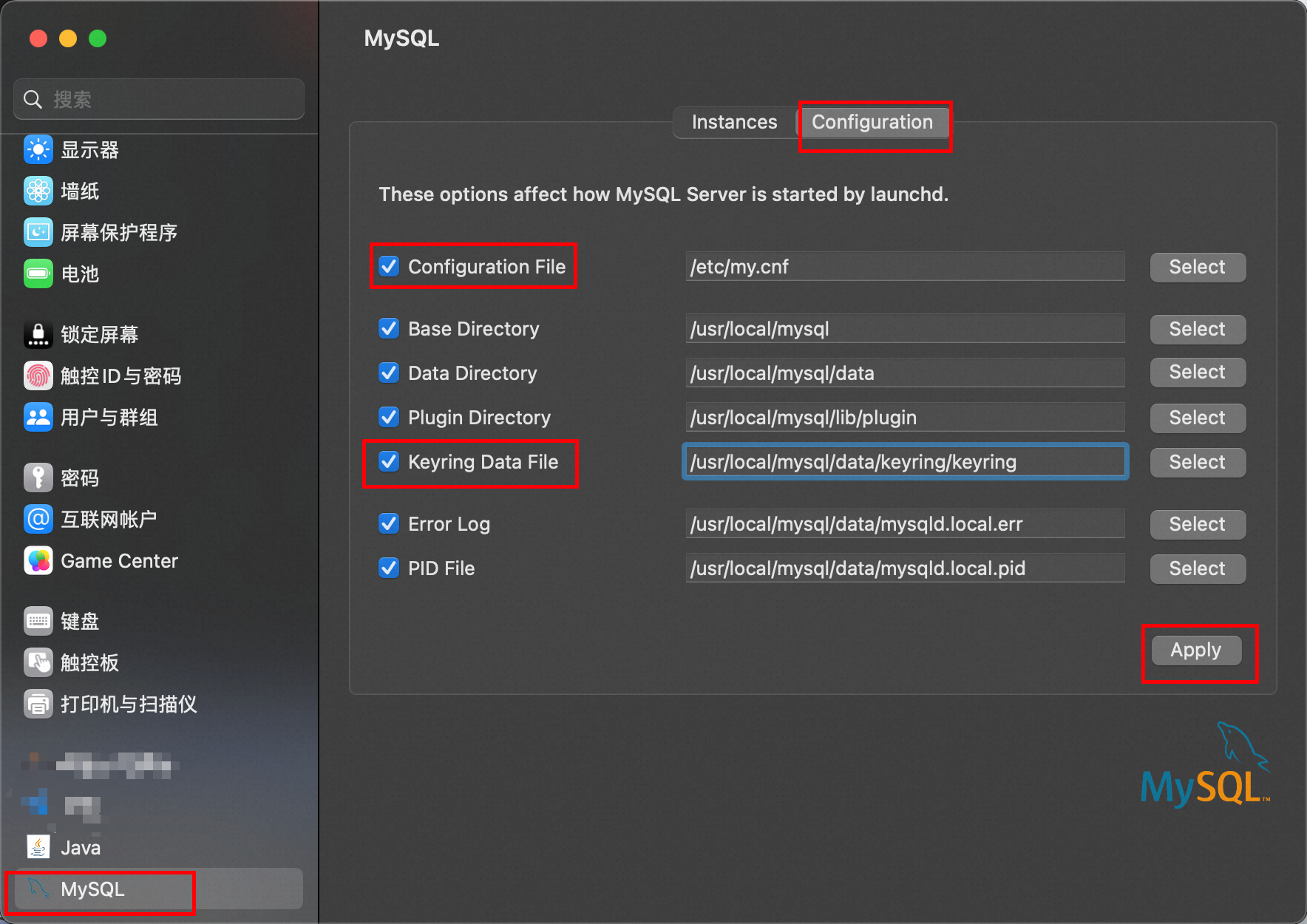Click Select for Base Directory path

coord(1198,329)
